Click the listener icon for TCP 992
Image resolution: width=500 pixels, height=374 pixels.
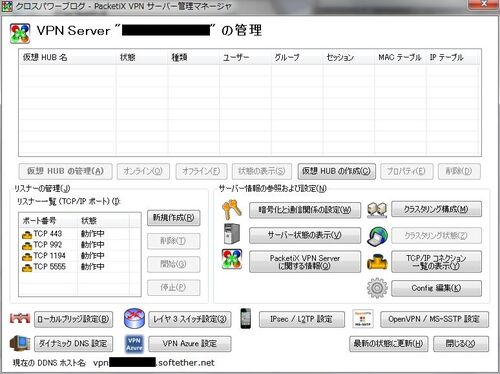(27, 246)
